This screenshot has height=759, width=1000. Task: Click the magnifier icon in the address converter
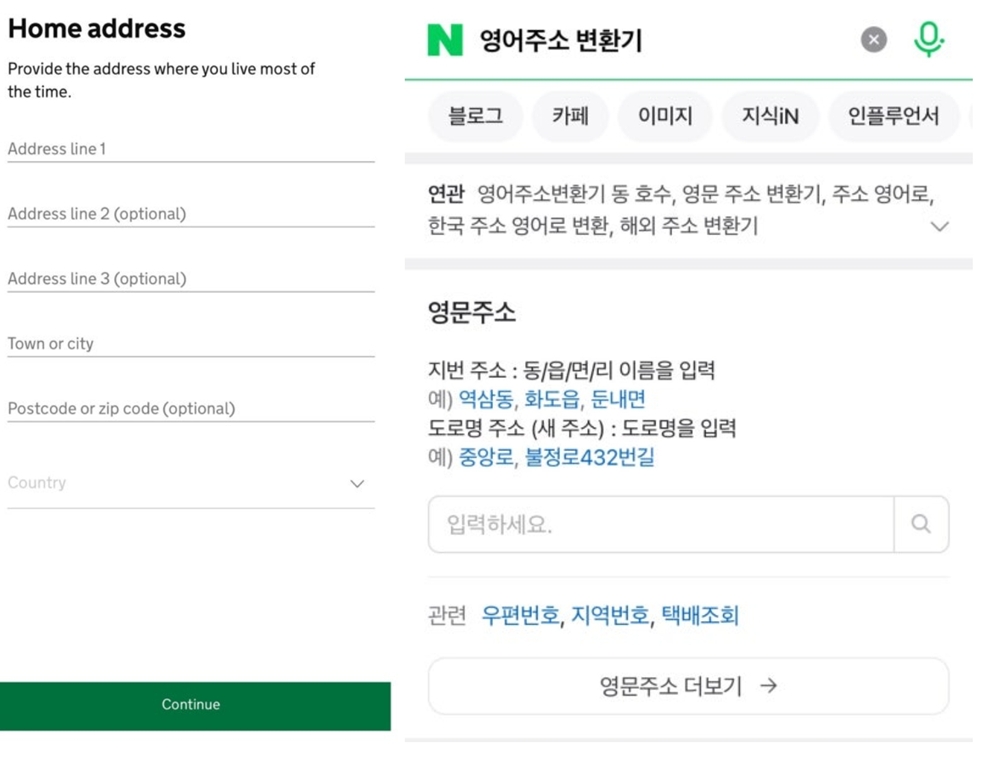coord(921,524)
